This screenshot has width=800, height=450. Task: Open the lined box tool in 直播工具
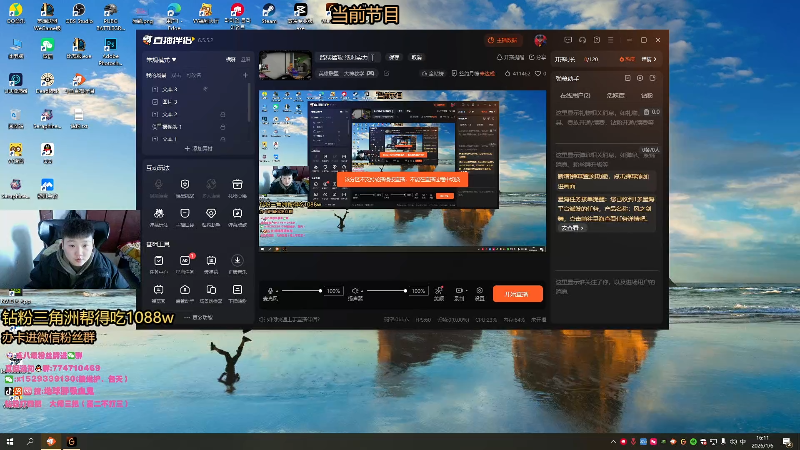[x=237, y=290]
